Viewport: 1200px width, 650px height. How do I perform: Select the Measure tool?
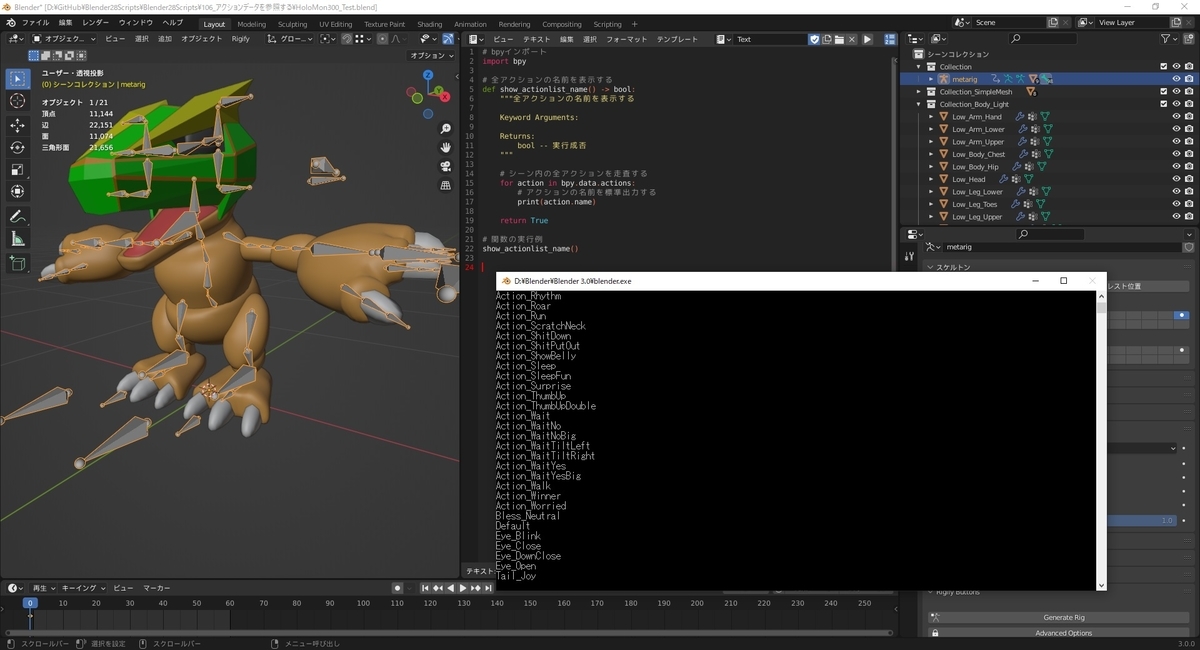coord(16,236)
